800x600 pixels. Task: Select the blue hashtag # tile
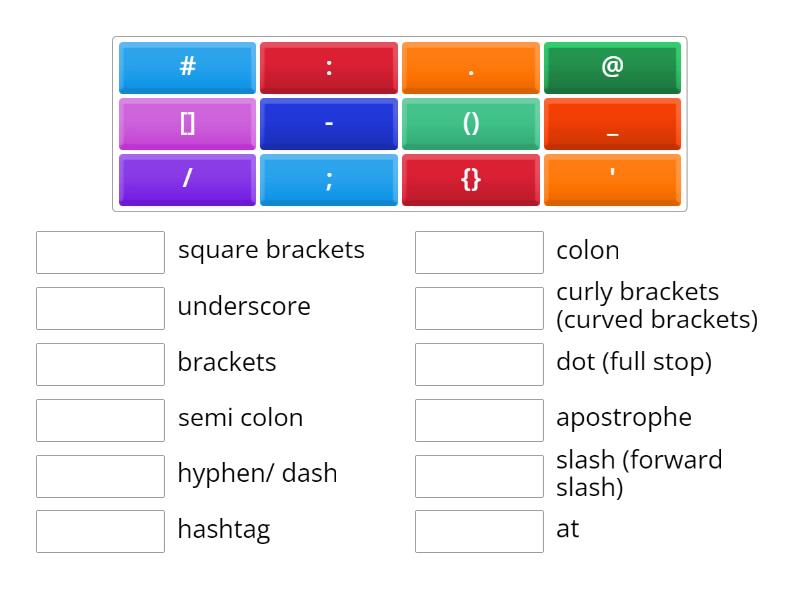click(x=187, y=68)
